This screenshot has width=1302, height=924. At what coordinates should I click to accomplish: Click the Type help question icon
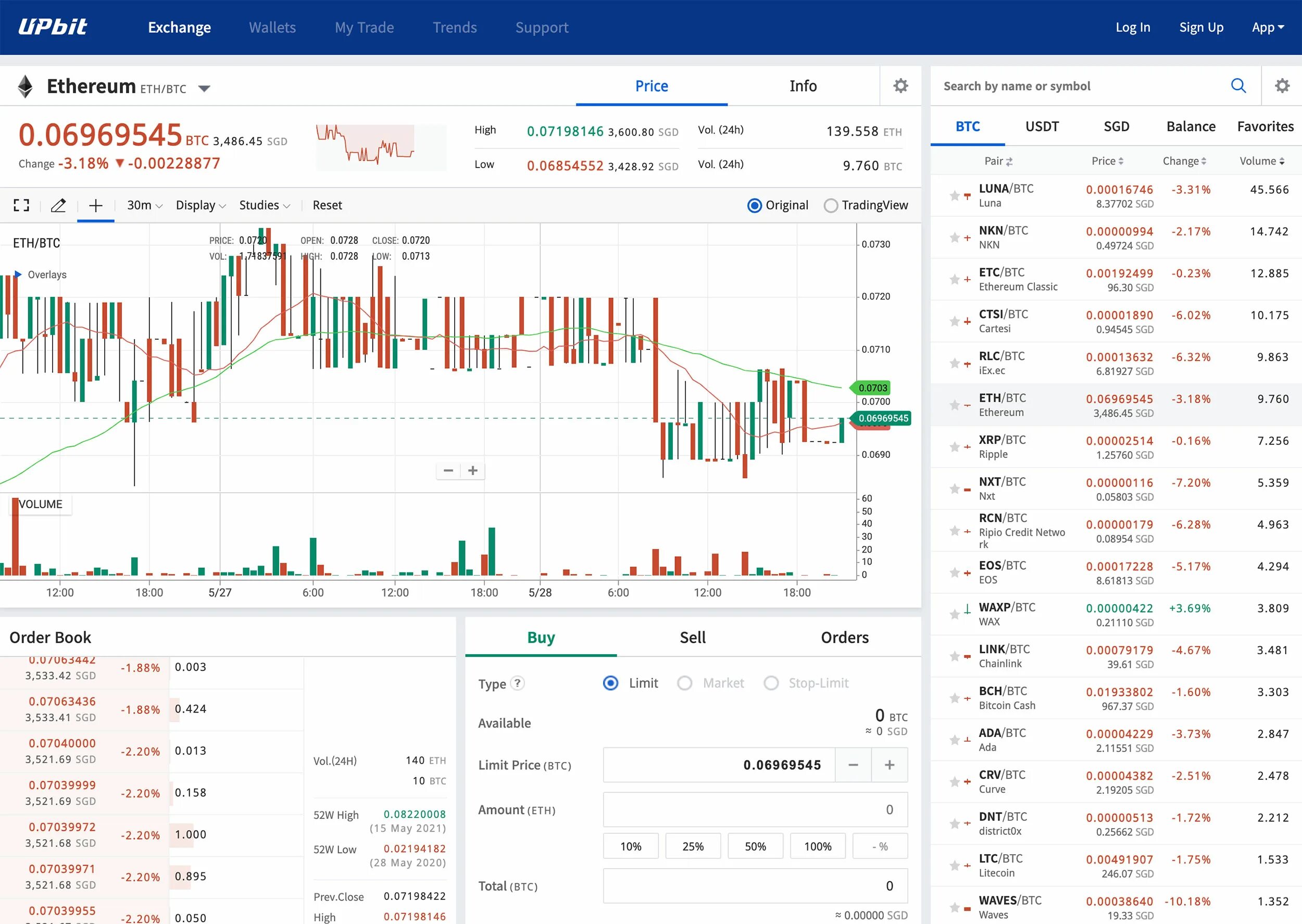point(517,683)
